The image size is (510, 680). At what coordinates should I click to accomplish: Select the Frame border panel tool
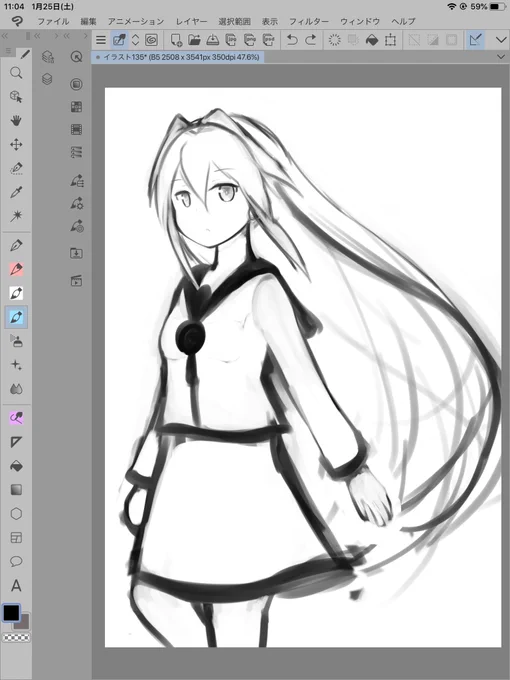[x=16, y=537]
